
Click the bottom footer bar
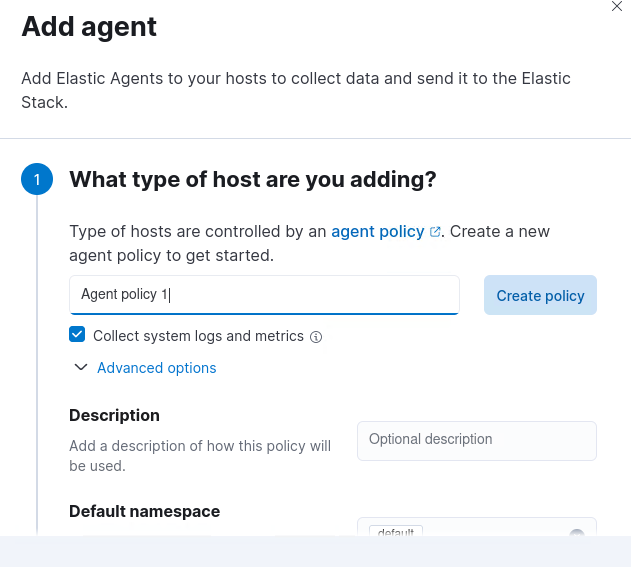315,551
